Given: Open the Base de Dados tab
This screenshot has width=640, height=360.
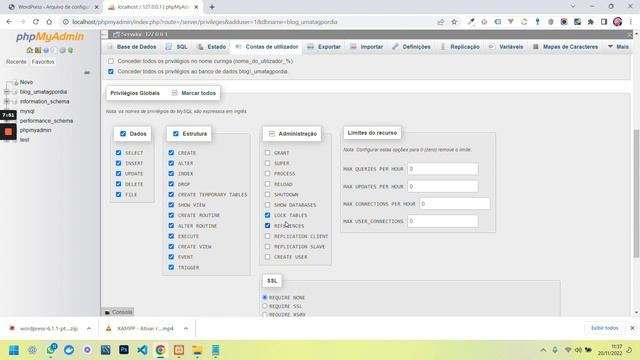Looking at the screenshot, I should tap(131, 47).
